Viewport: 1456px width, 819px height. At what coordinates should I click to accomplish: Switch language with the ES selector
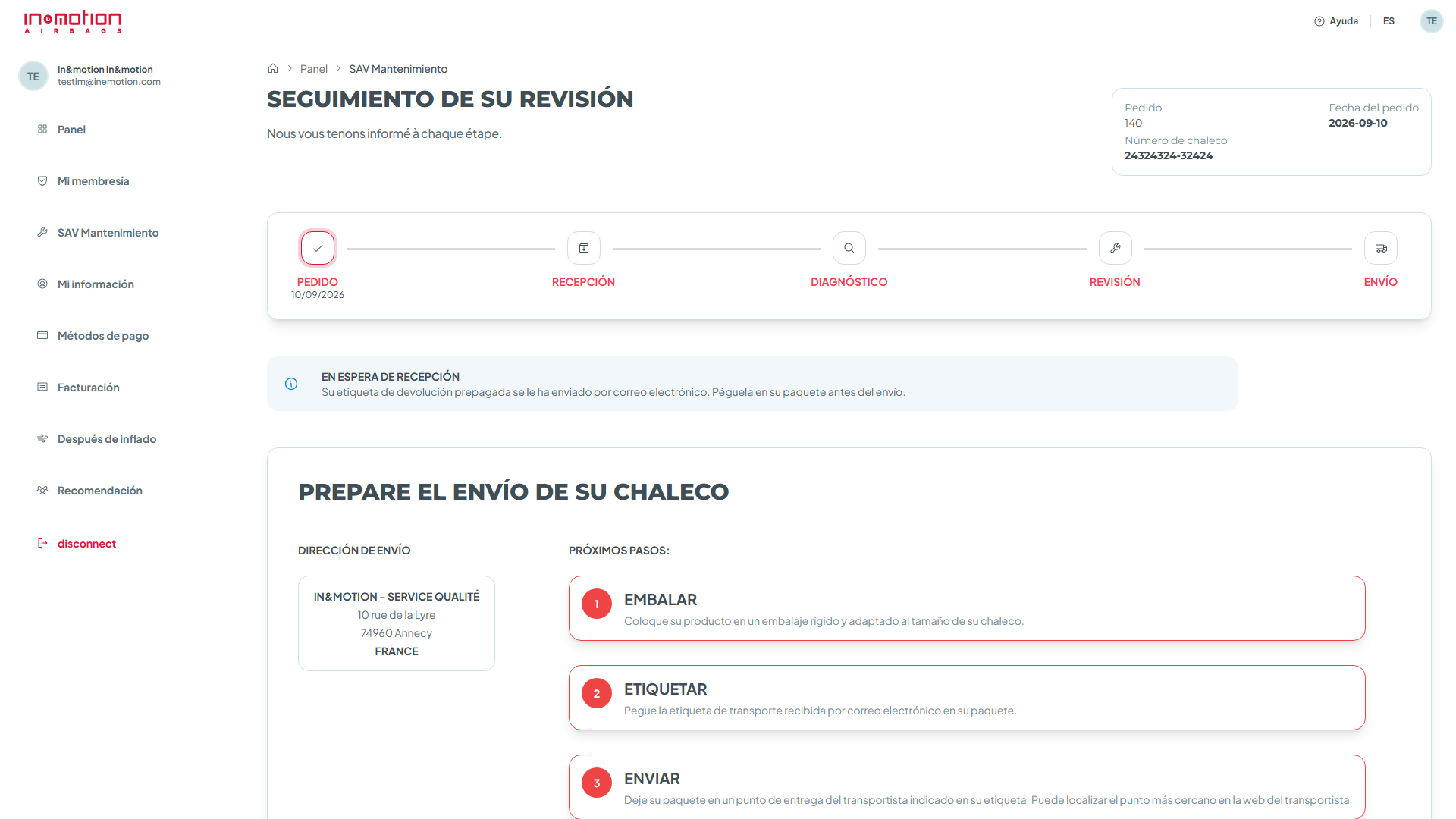click(1389, 21)
